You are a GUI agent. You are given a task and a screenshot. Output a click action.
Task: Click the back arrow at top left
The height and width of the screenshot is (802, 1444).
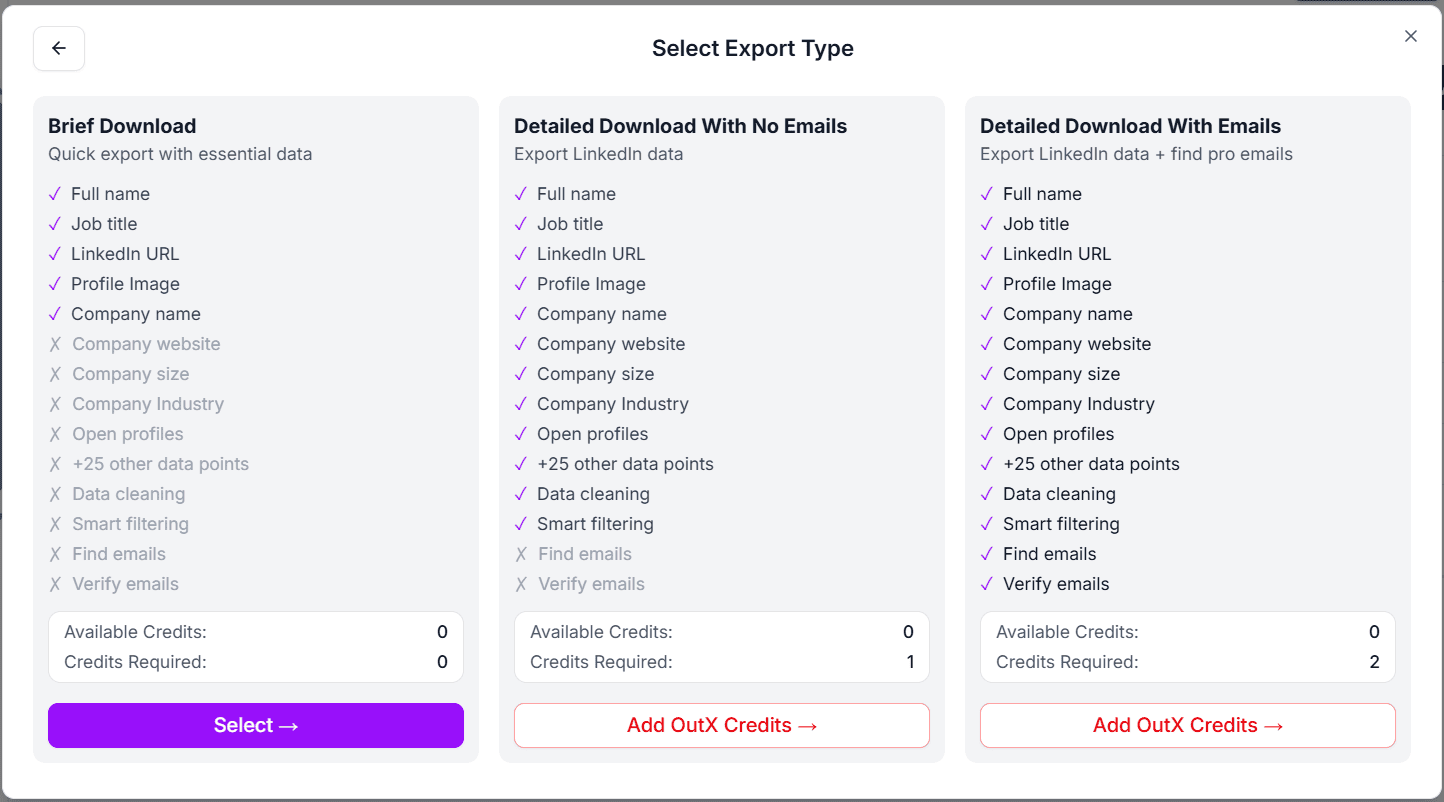pyautogui.click(x=58, y=48)
